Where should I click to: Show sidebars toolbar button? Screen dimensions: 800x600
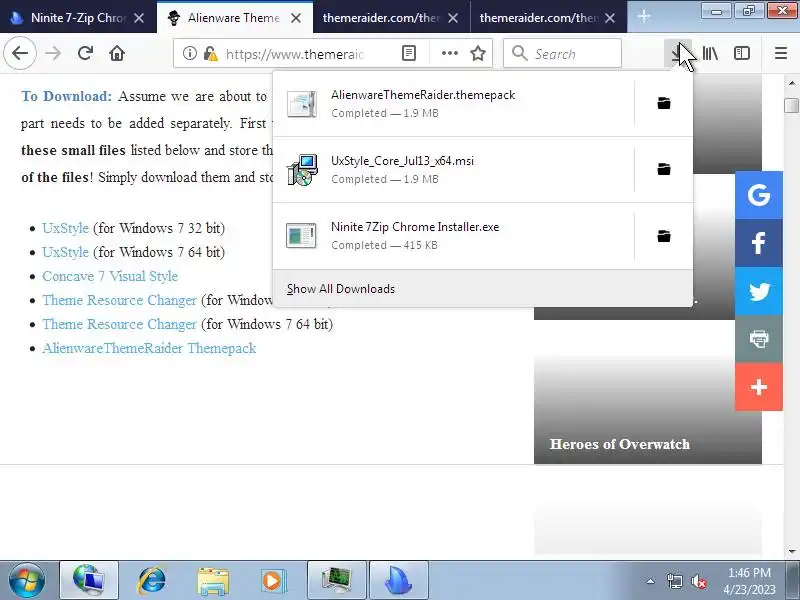[x=742, y=53]
